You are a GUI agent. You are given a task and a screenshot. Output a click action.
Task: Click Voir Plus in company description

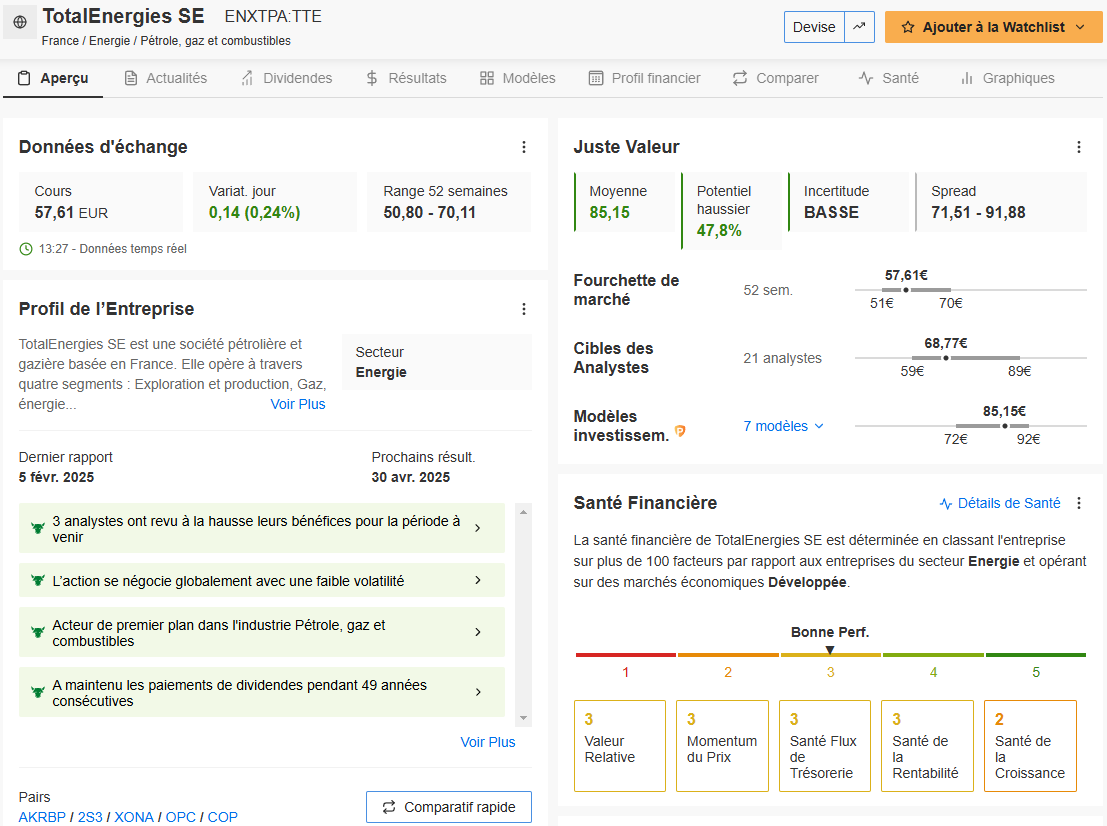pos(298,405)
